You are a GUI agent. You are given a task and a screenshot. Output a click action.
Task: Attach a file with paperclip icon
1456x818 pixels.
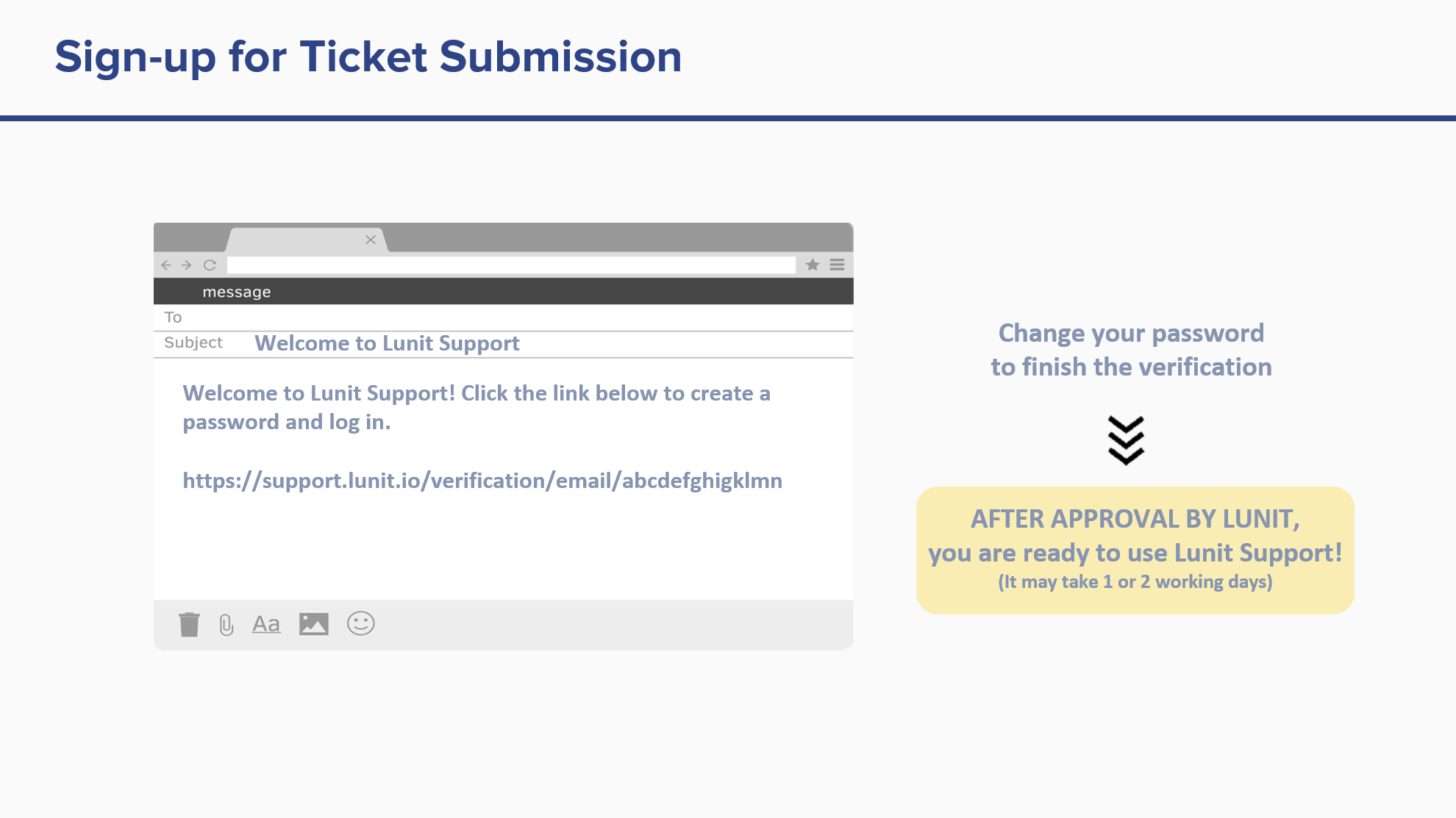226,625
